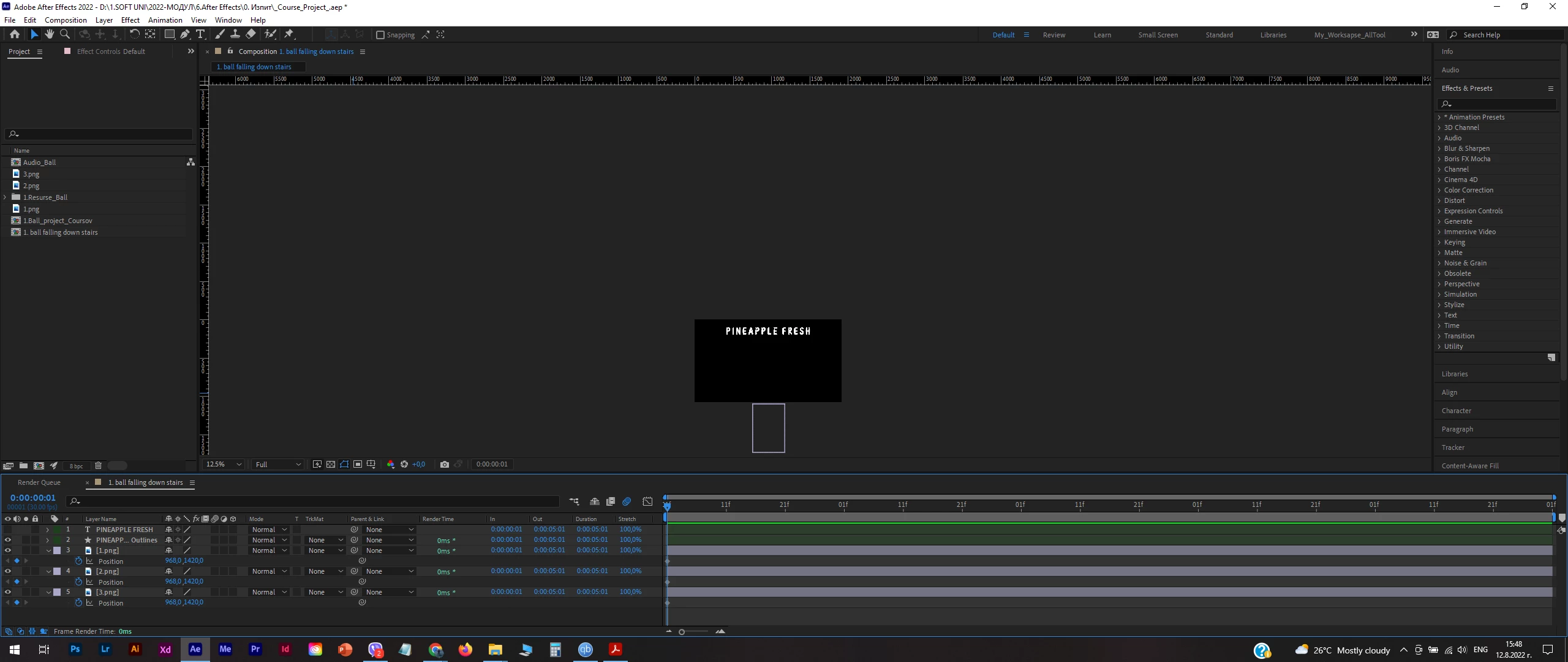Click the timeline zoom slider handle
Image resolution: width=1568 pixels, height=662 pixels.
(682, 632)
